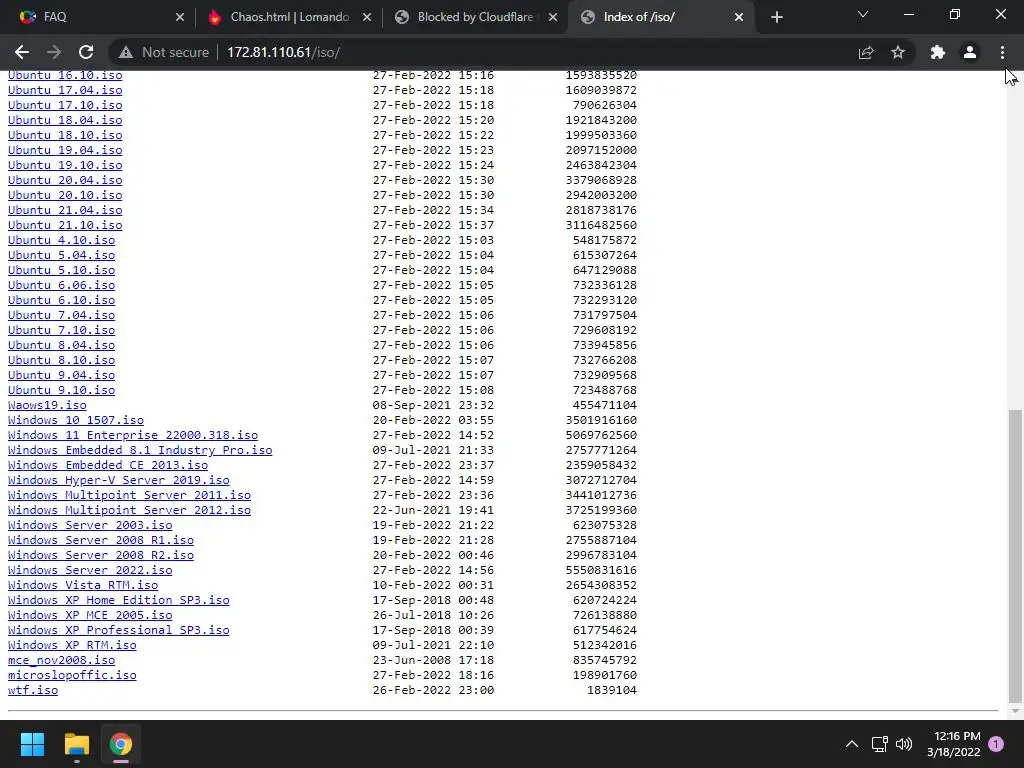Select the Index of /iso/ tab
The image size is (1024, 768).
pos(661,17)
